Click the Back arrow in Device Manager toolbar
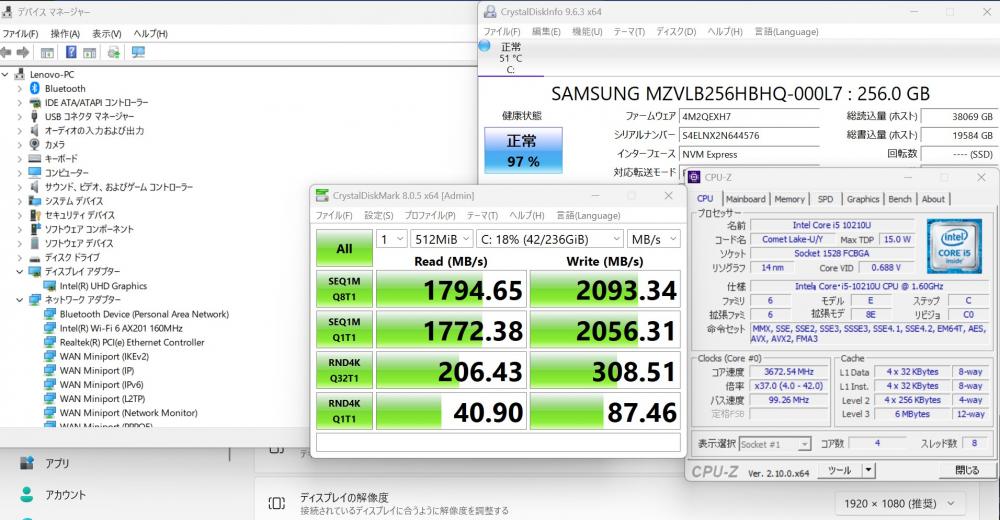Image resolution: width=1000 pixels, height=520 pixels. (6, 52)
